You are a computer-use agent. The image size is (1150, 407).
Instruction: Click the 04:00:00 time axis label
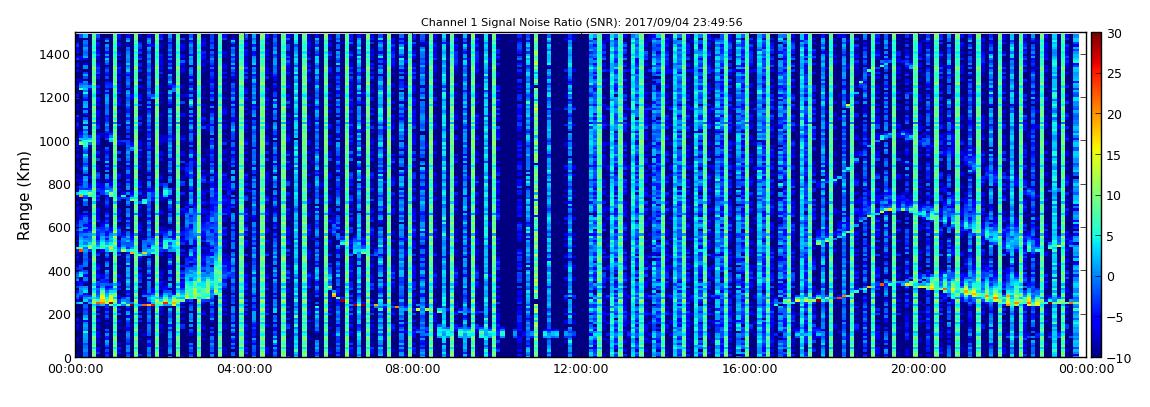click(243, 369)
